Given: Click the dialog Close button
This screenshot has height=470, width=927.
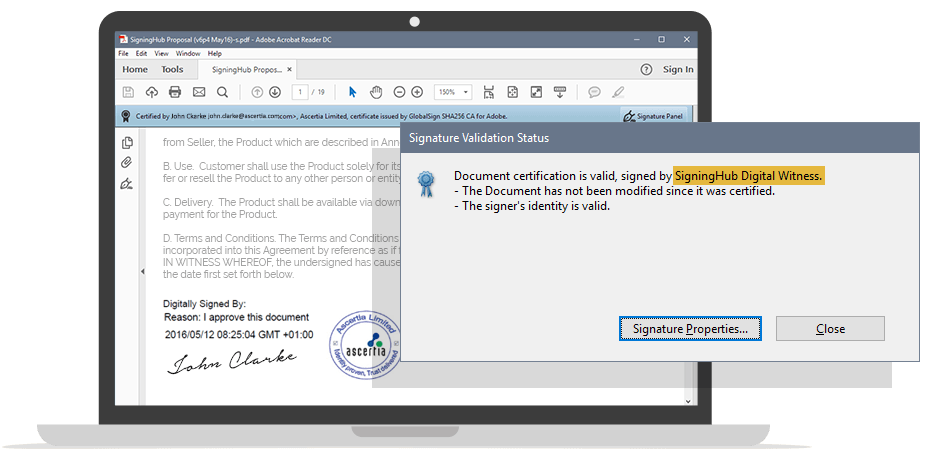Looking at the screenshot, I should tap(830, 329).
